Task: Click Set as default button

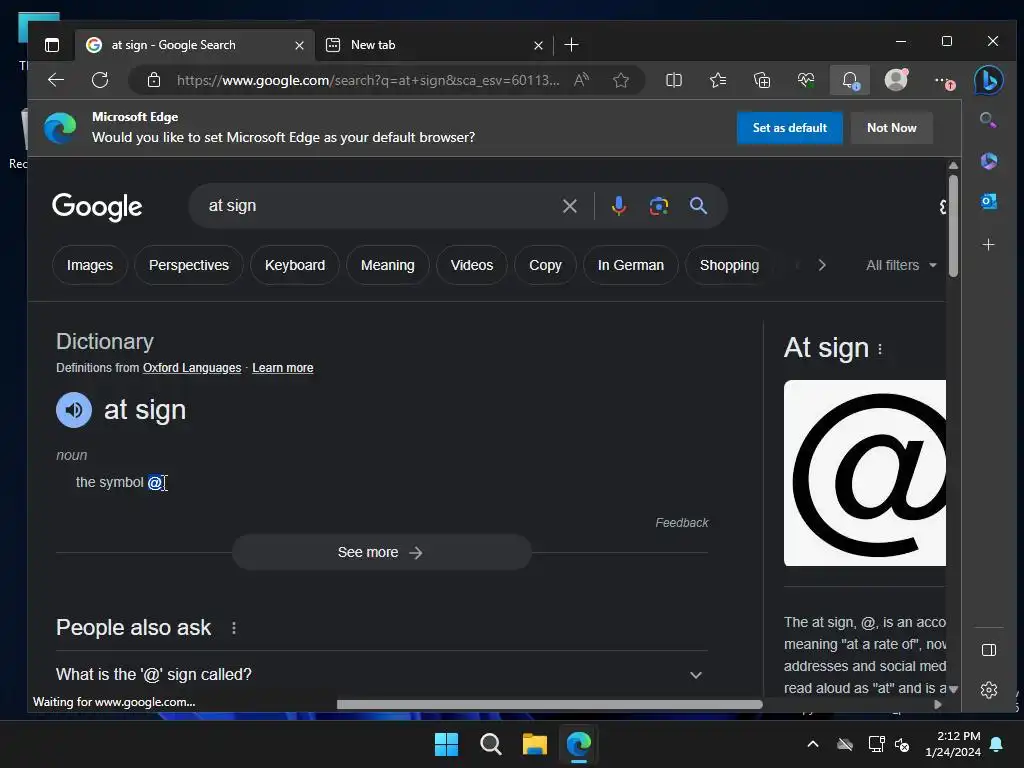Action: [790, 128]
